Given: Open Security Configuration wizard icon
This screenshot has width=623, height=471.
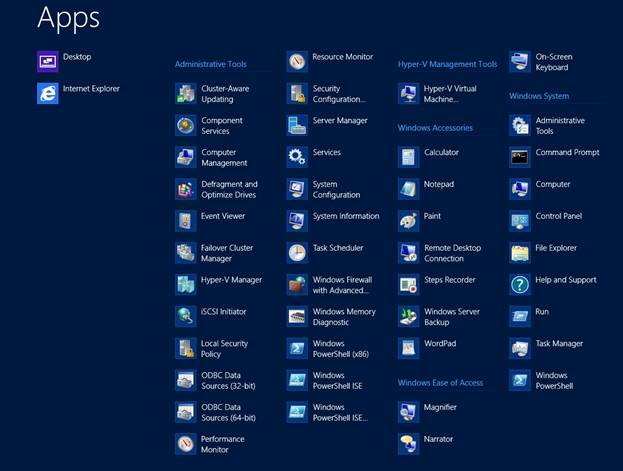Looking at the screenshot, I should pyautogui.click(x=297, y=93).
